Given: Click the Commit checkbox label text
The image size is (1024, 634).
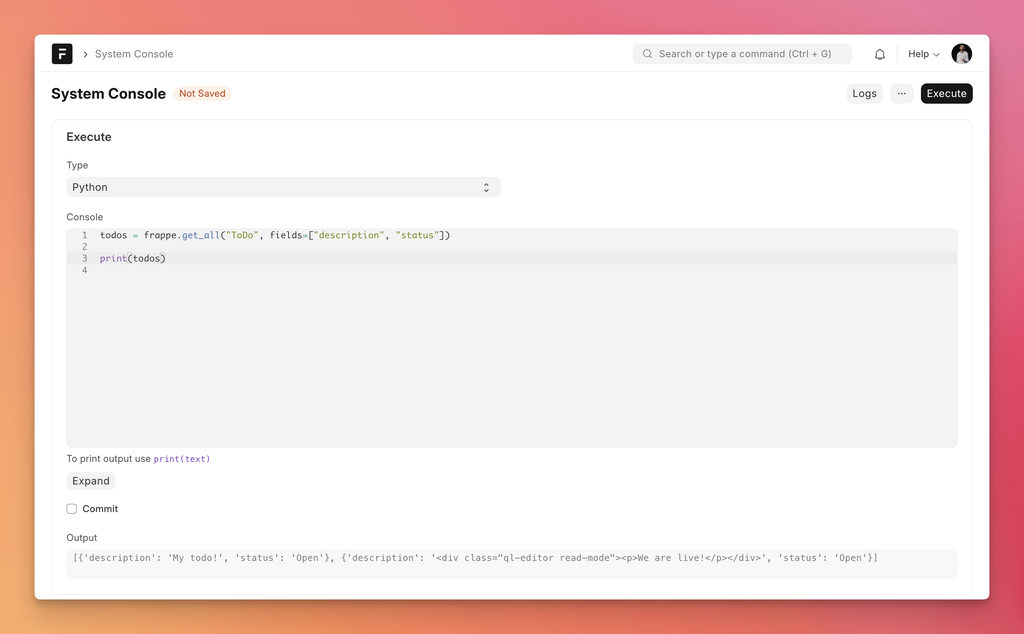Looking at the screenshot, I should [x=100, y=509].
